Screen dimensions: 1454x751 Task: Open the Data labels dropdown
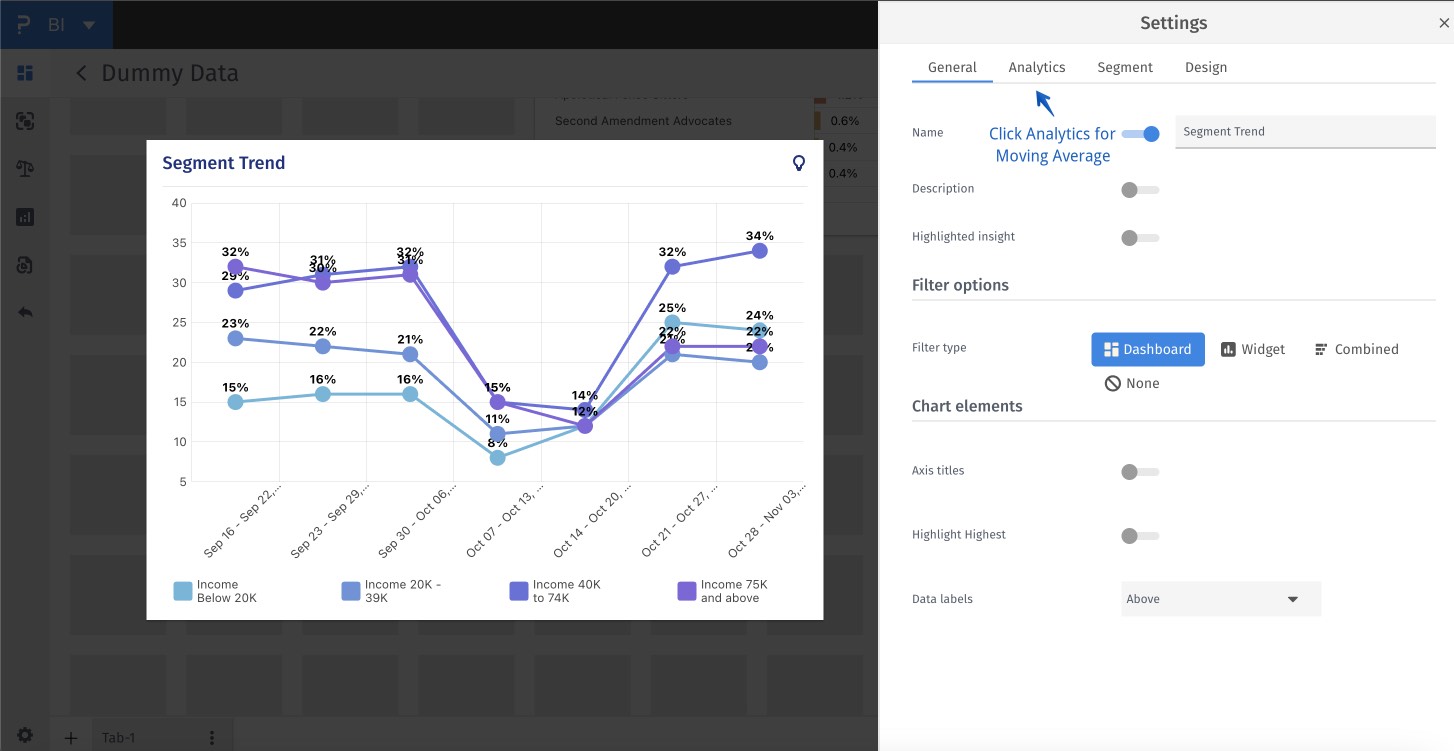click(x=1221, y=599)
